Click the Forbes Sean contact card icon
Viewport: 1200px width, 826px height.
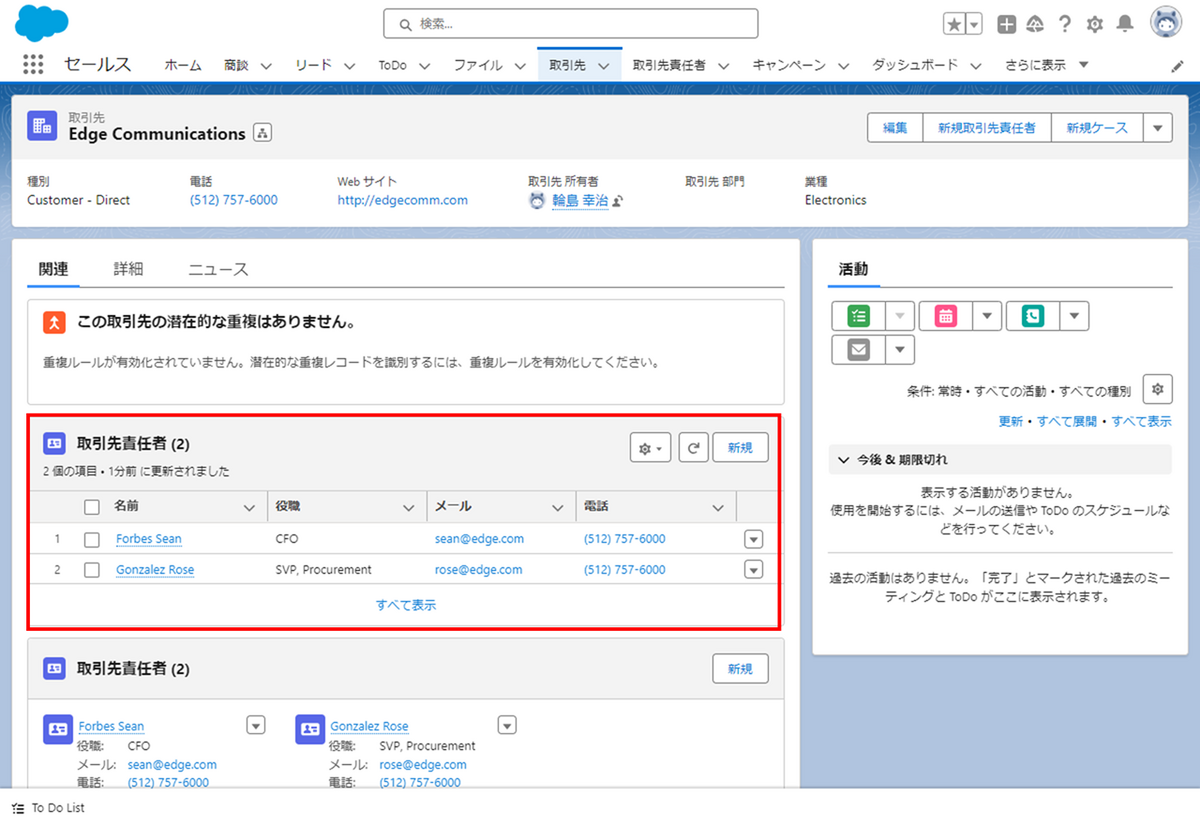[x=57, y=730]
